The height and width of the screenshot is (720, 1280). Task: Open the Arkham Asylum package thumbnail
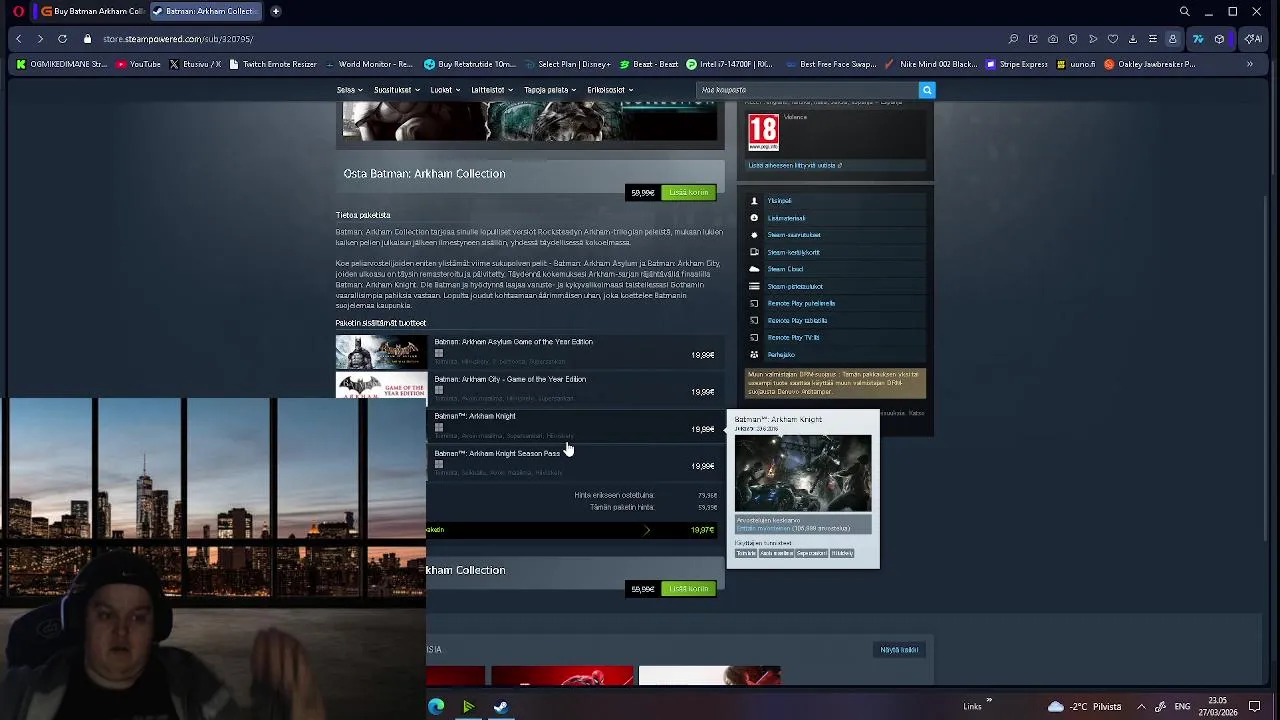click(x=381, y=352)
